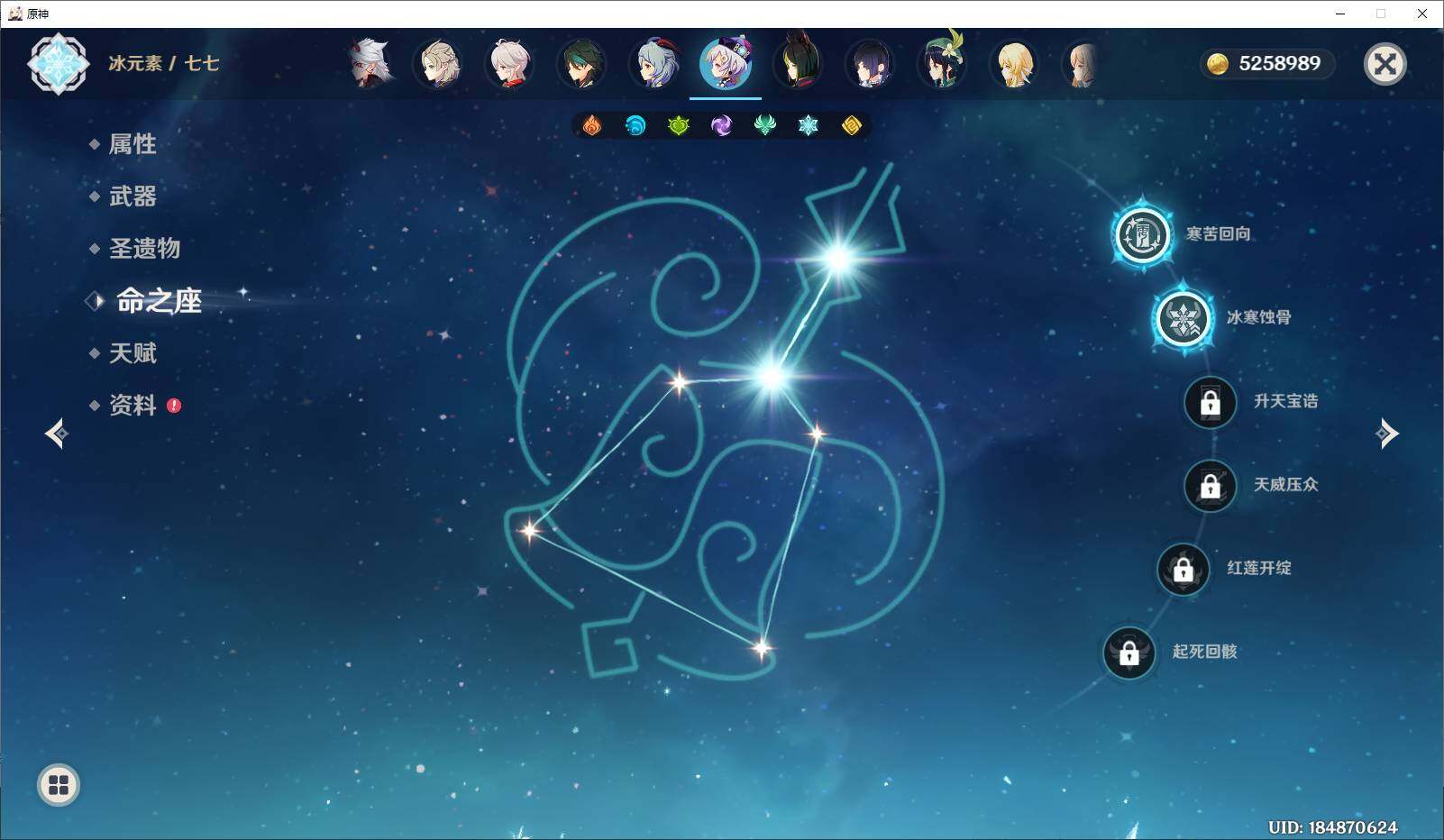1444x840 pixels.
Task: Select the dark green-haired character portrait
Action: (x=581, y=63)
